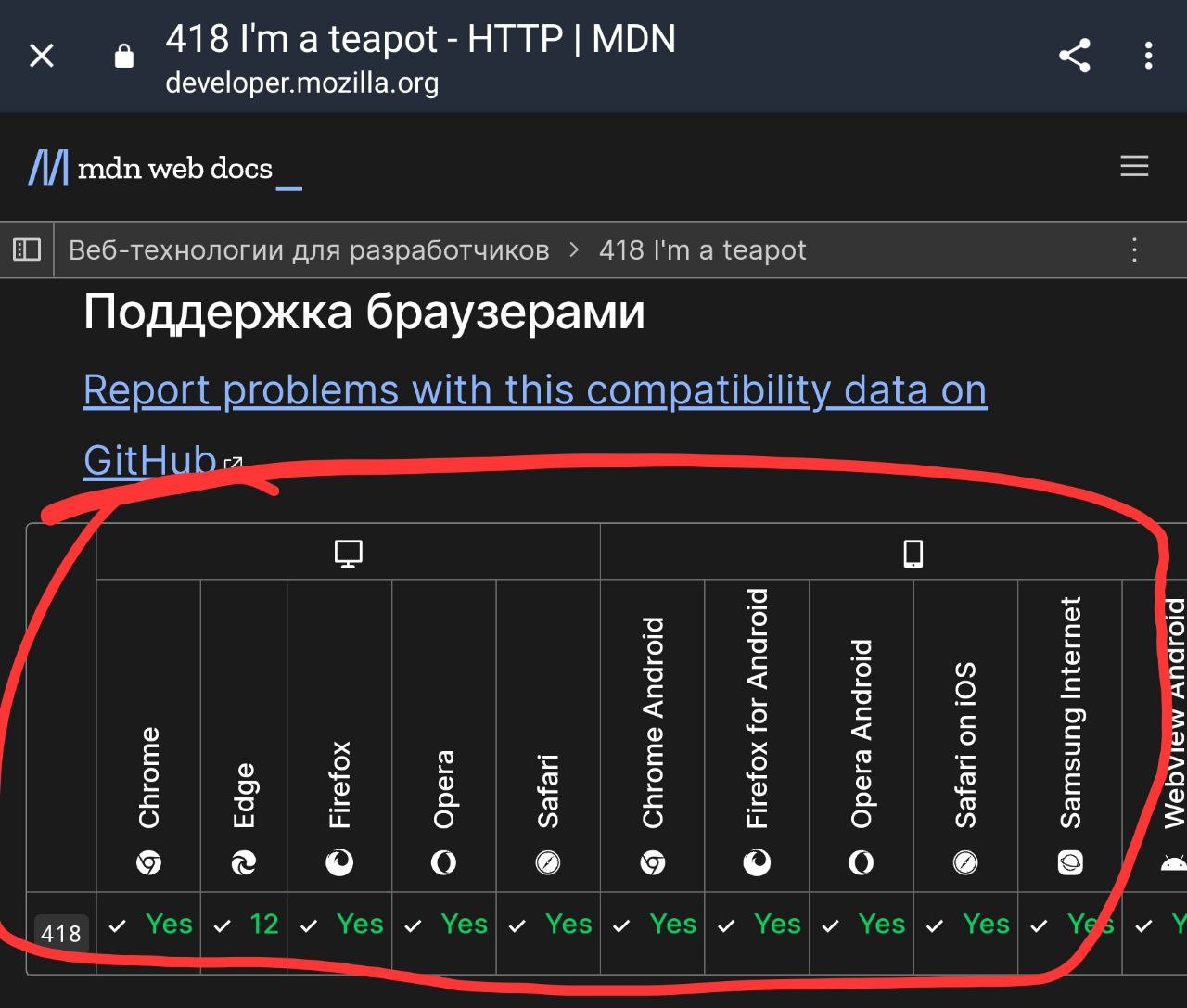Select the 'Chrome Android' column header text
This screenshot has height=1008, width=1187.
point(653,722)
